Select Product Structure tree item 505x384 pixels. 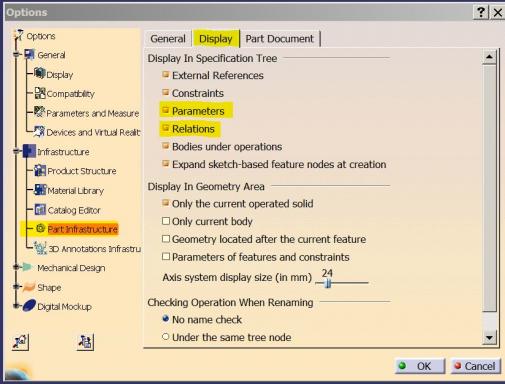(x=82, y=171)
